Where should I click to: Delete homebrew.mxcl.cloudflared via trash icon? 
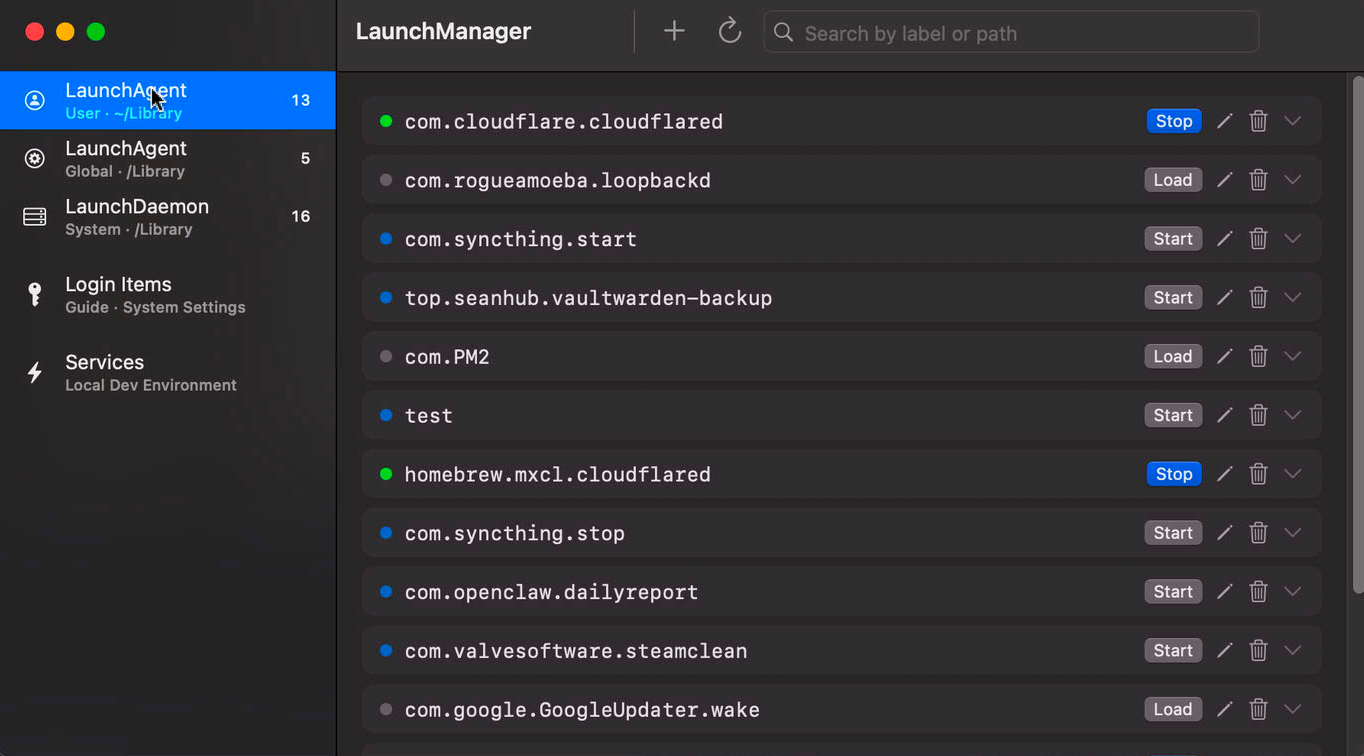pyautogui.click(x=1259, y=474)
